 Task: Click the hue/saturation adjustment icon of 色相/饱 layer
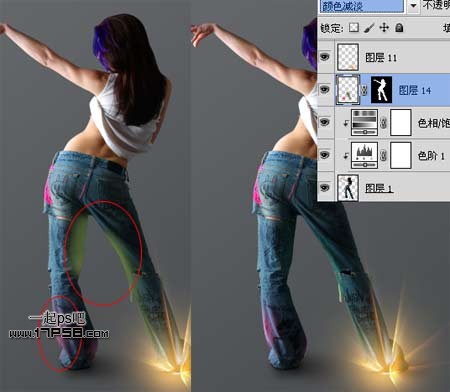point(364,123)
